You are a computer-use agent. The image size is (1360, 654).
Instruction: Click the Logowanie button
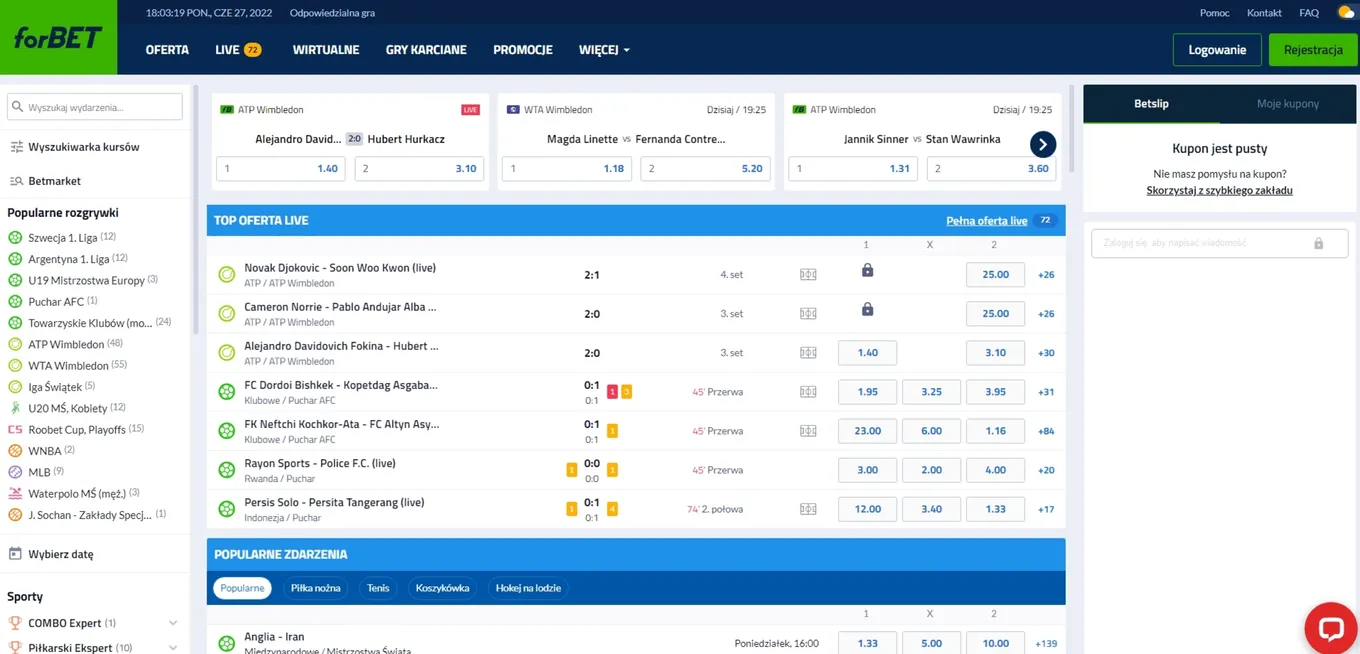pos(1217,50)
